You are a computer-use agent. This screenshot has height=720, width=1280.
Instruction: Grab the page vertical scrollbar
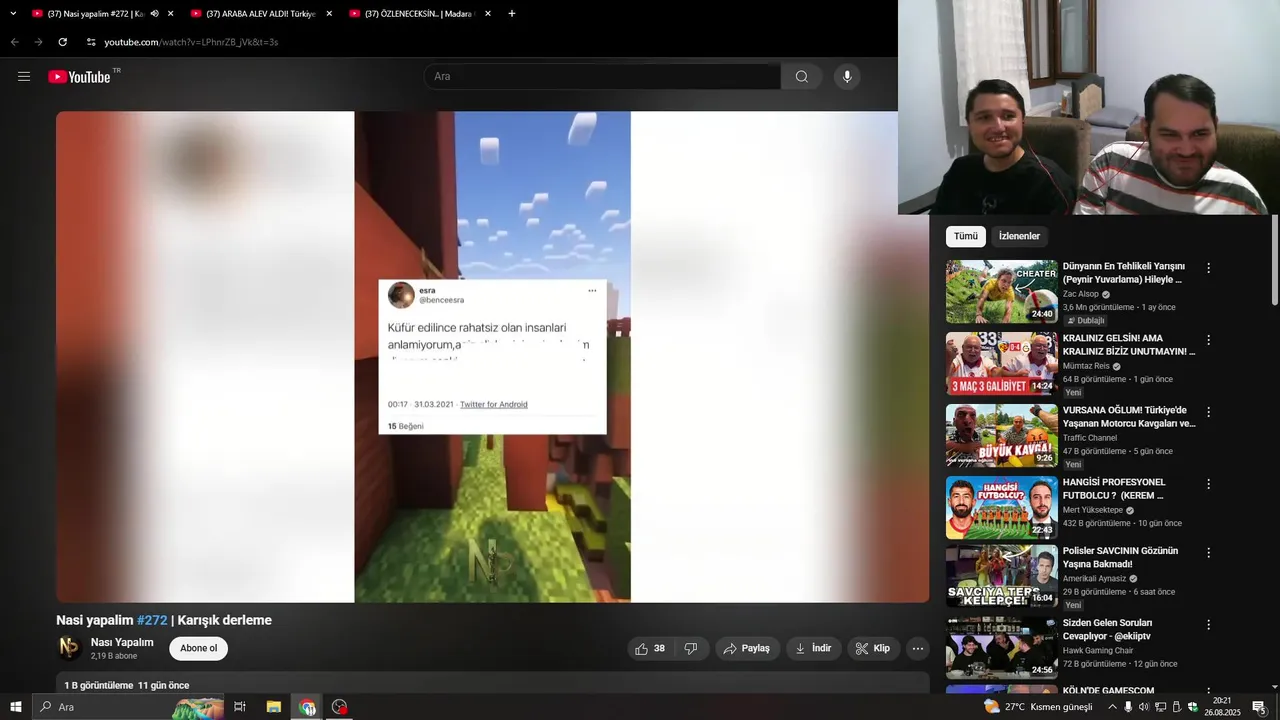pyautogui.click(x=1274, y=260)
